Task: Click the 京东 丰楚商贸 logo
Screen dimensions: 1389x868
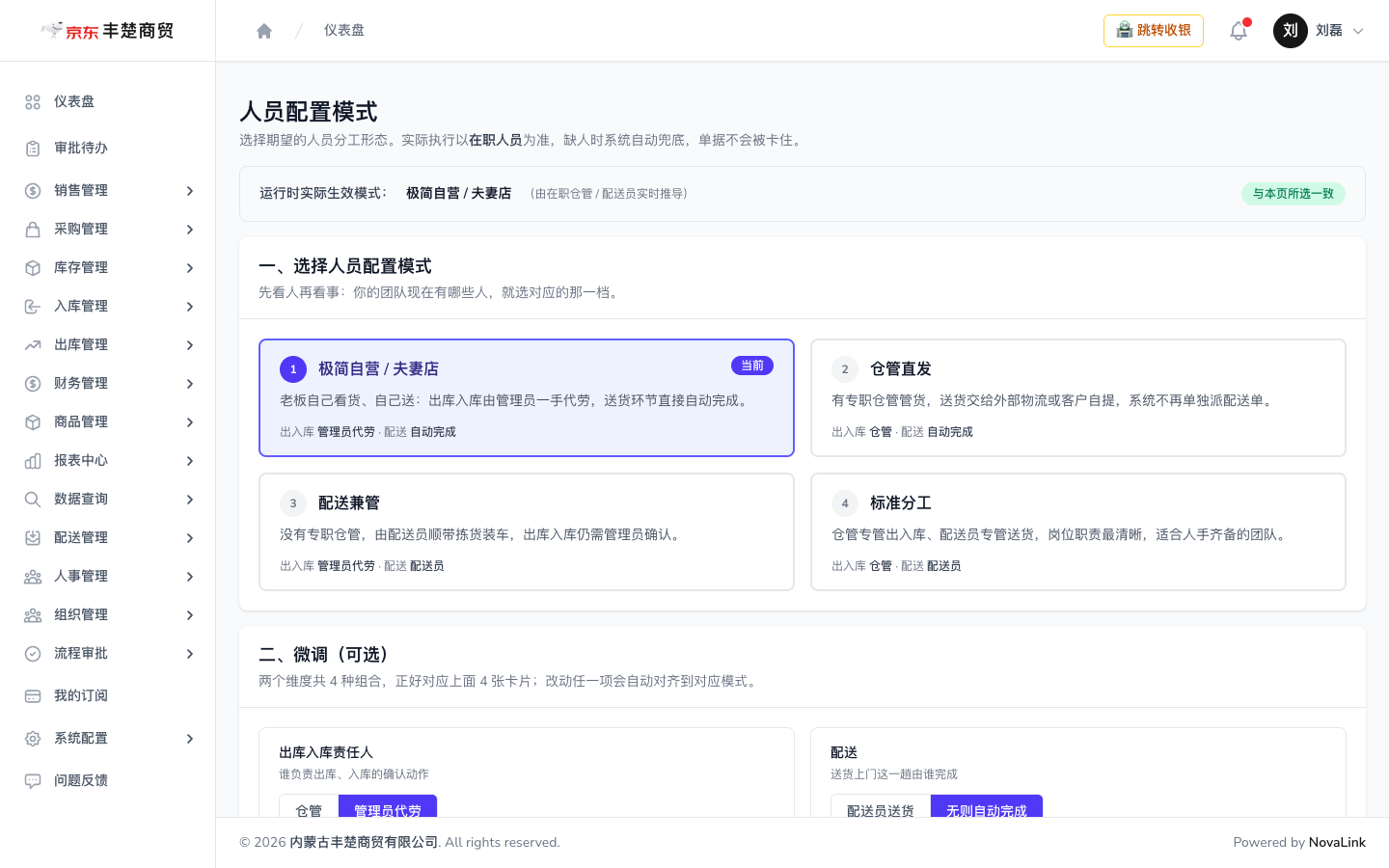Action: pyautogui.click(x=108, y=31)
